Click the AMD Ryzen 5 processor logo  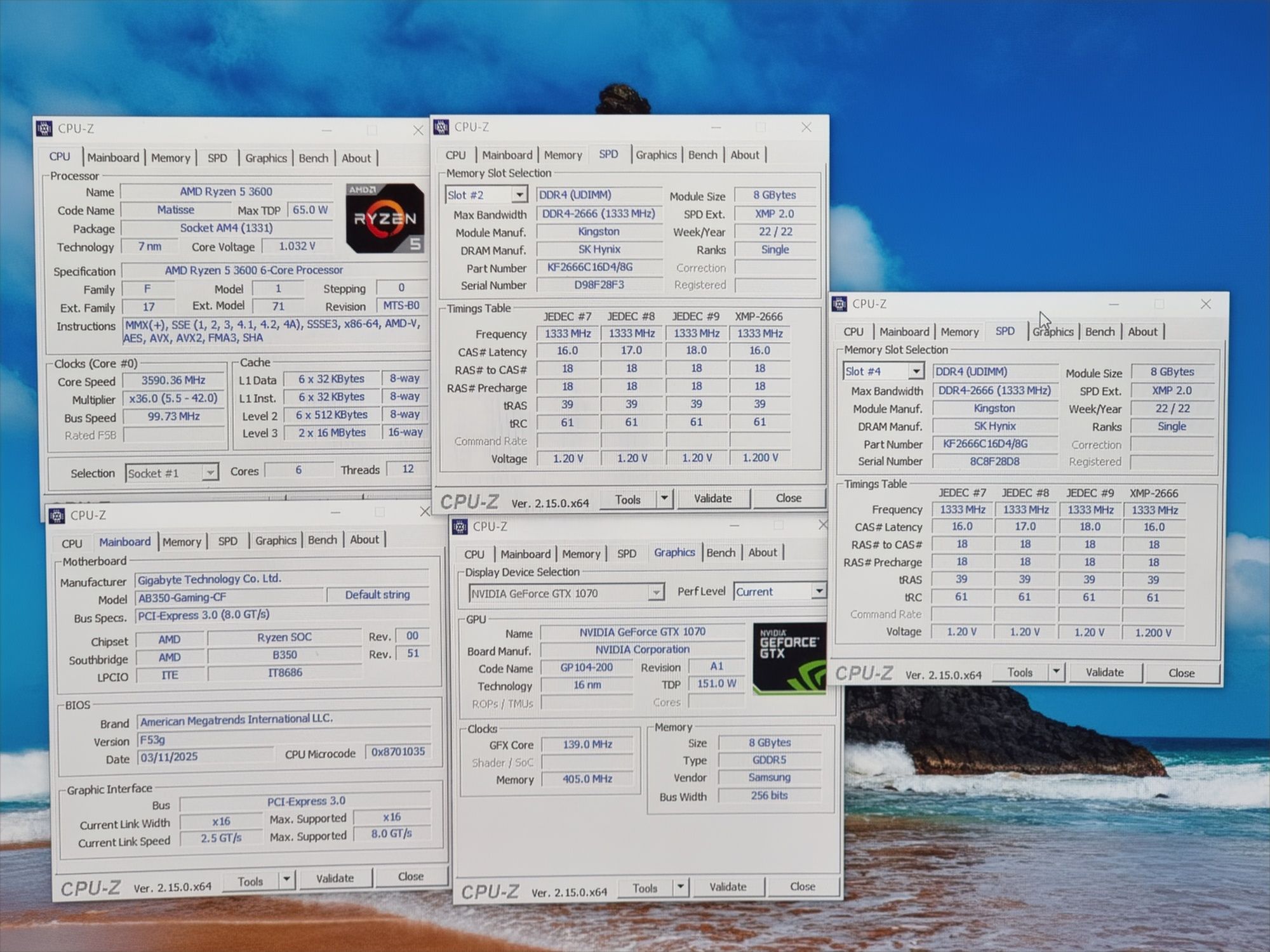click(385, 218)
